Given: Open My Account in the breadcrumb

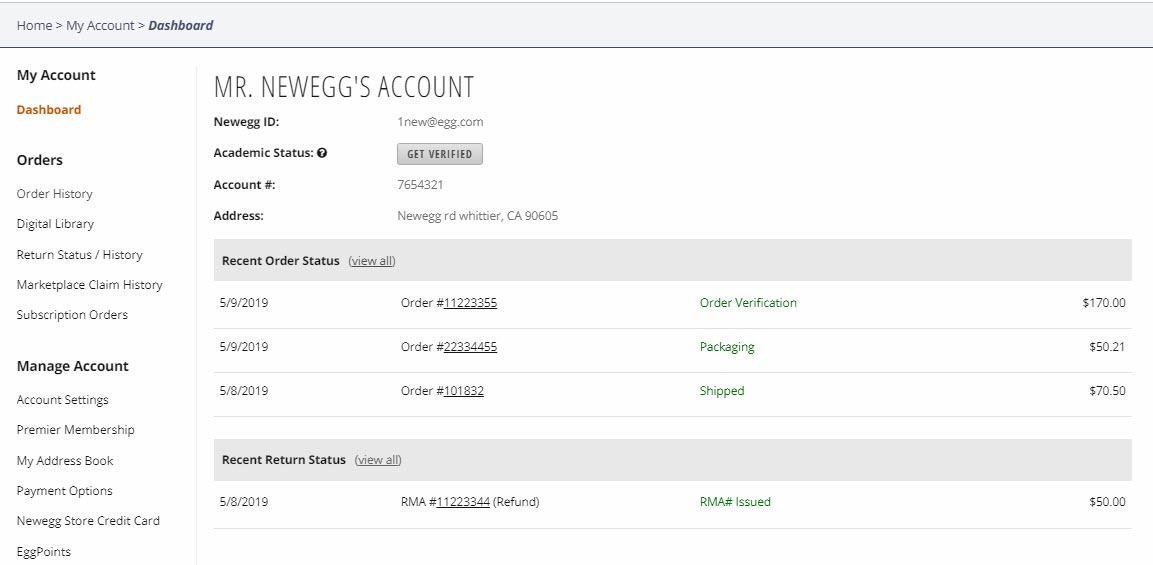Looking at the screenshot, I should [100, 25].
